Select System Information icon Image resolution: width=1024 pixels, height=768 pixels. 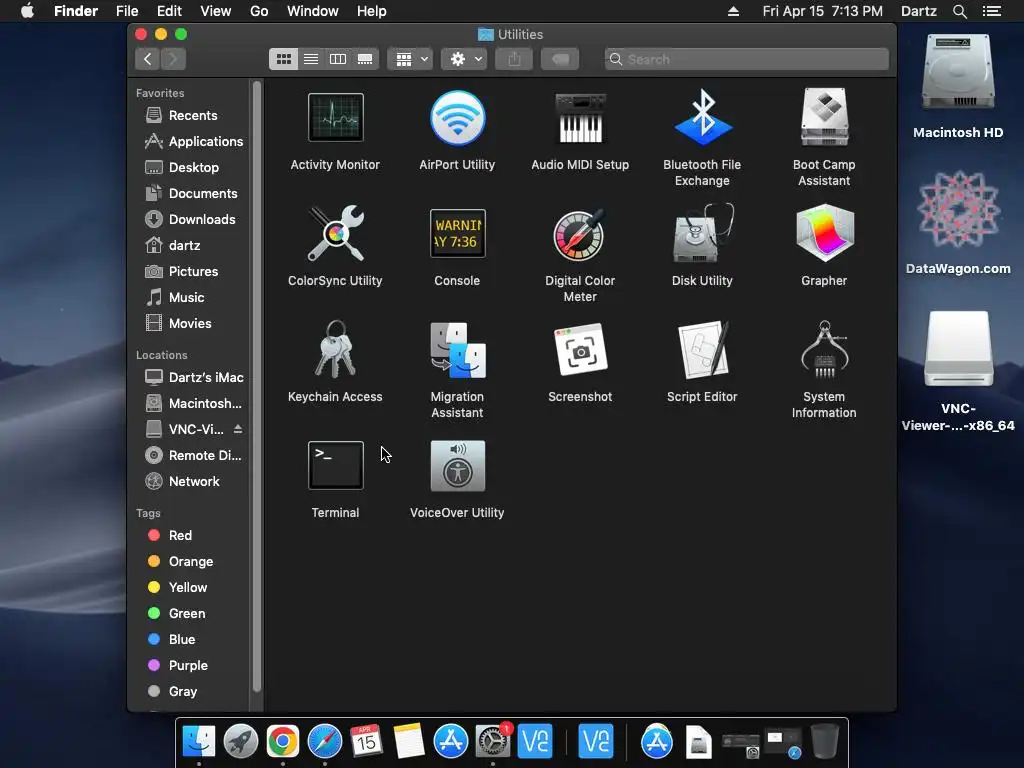[x=824, y=350]
